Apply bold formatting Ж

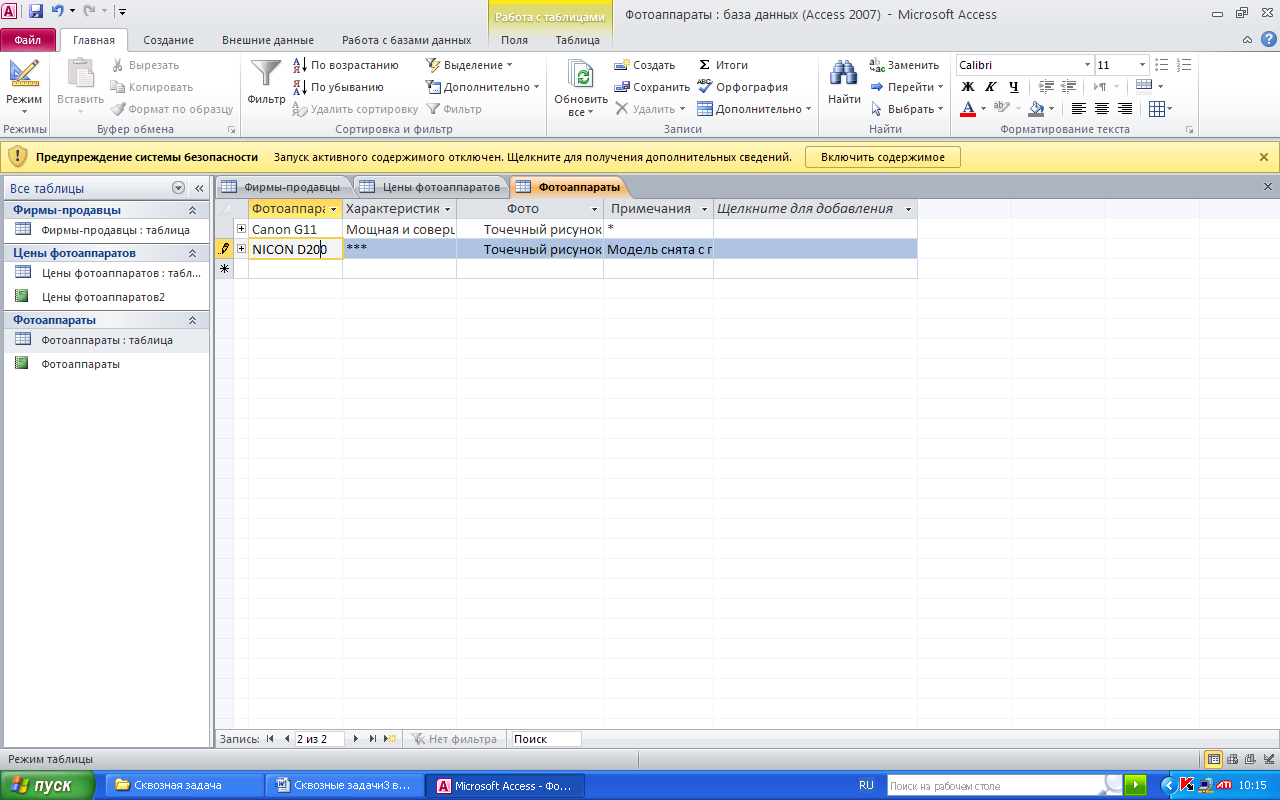(967, 87)
